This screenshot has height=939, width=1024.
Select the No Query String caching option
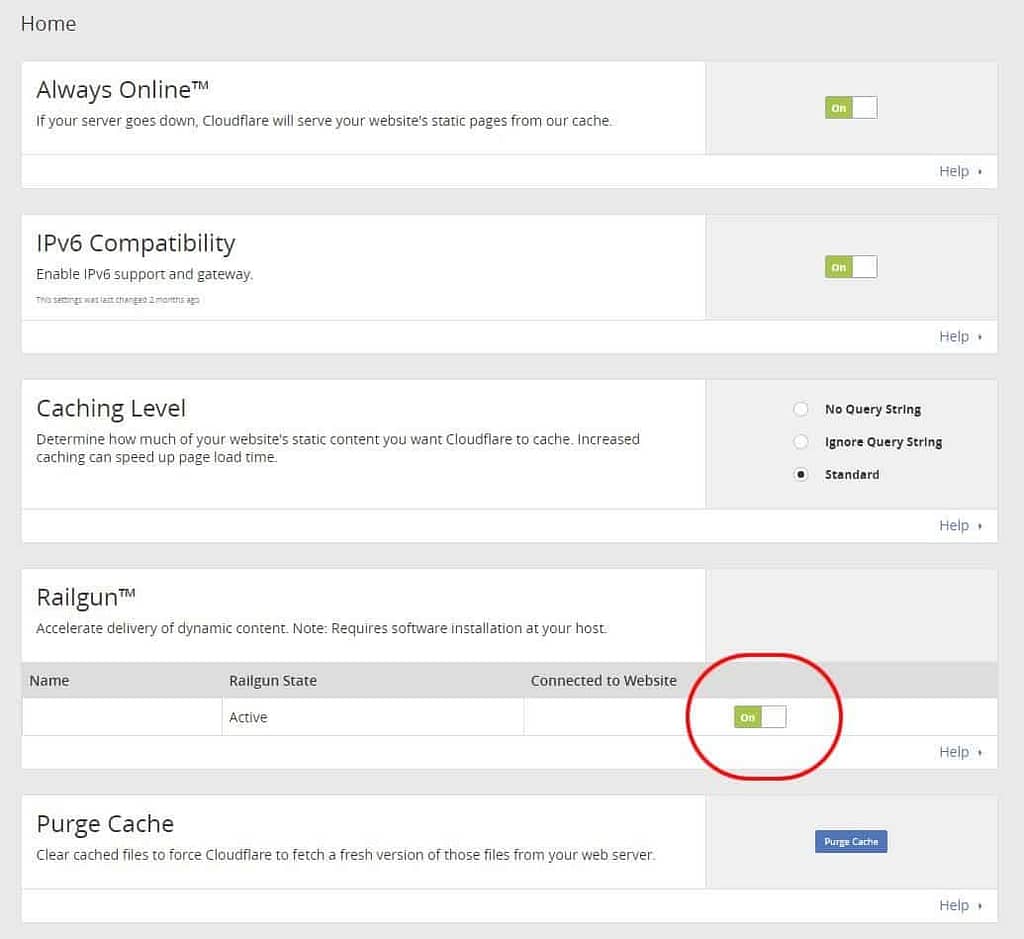tap(801, 409)
